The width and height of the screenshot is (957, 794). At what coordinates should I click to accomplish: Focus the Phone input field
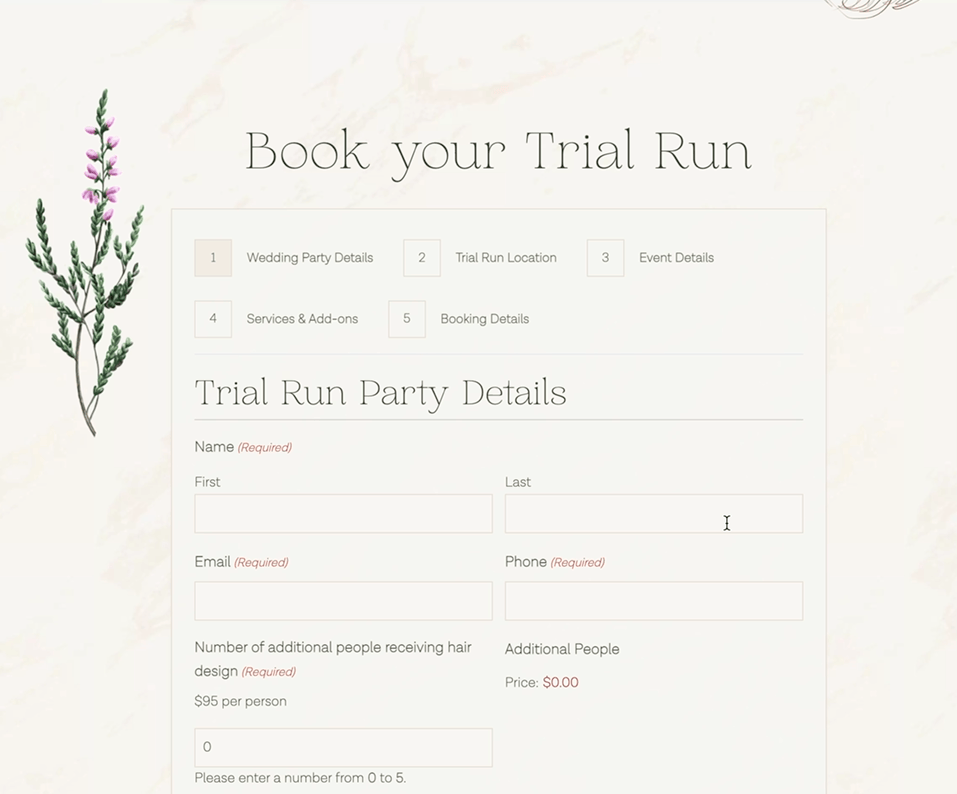[x=654, y=601]
